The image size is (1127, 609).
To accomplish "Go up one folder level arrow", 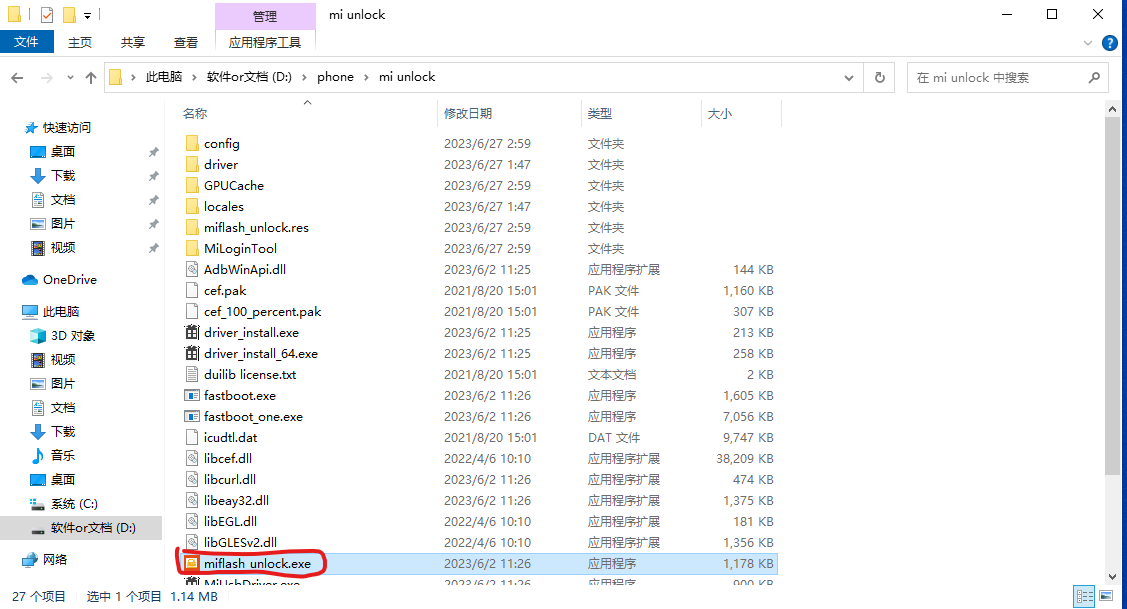I will pyautogui.click(x=91, y=78).
